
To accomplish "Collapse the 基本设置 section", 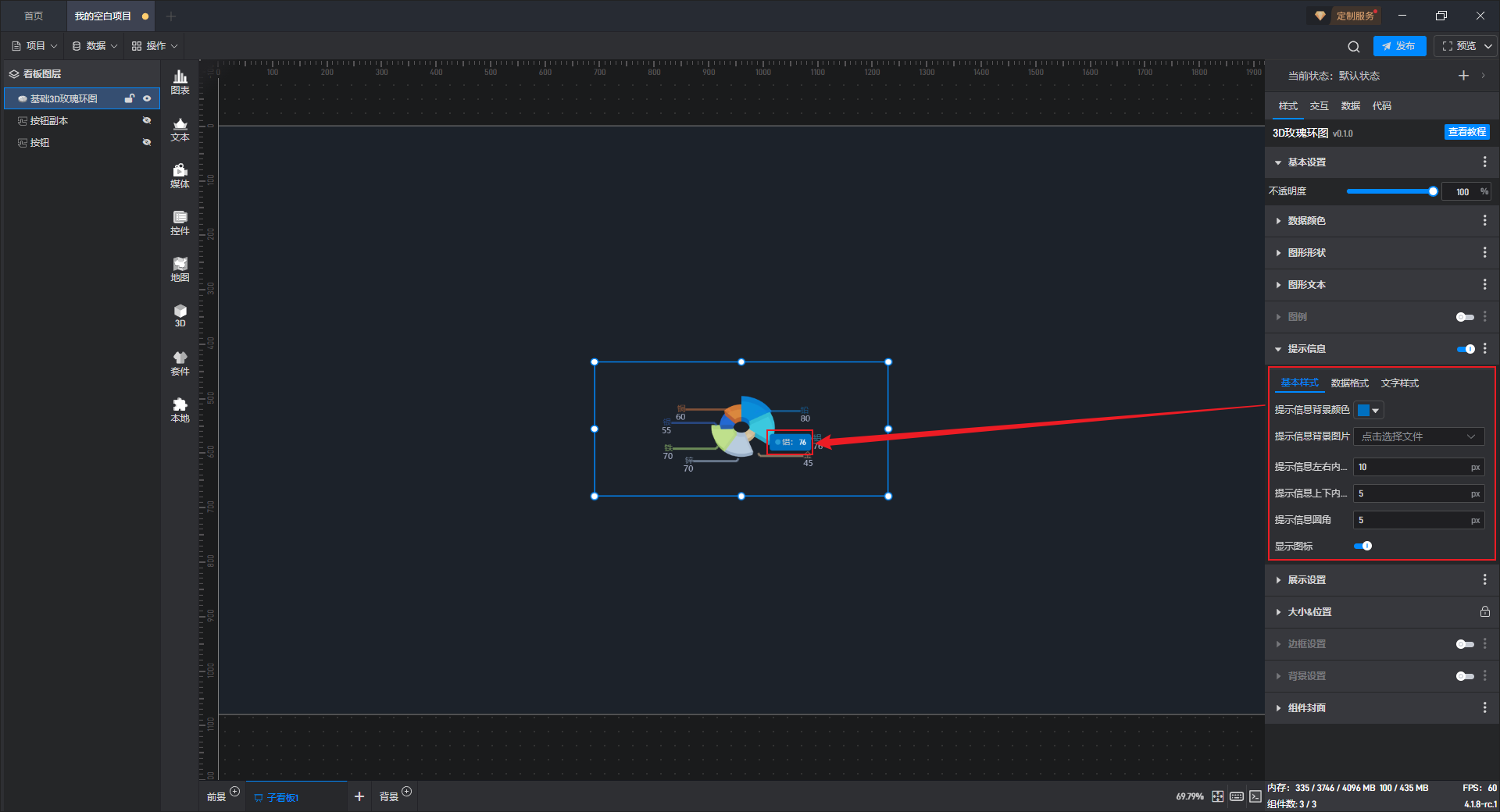I will 1278,162.
